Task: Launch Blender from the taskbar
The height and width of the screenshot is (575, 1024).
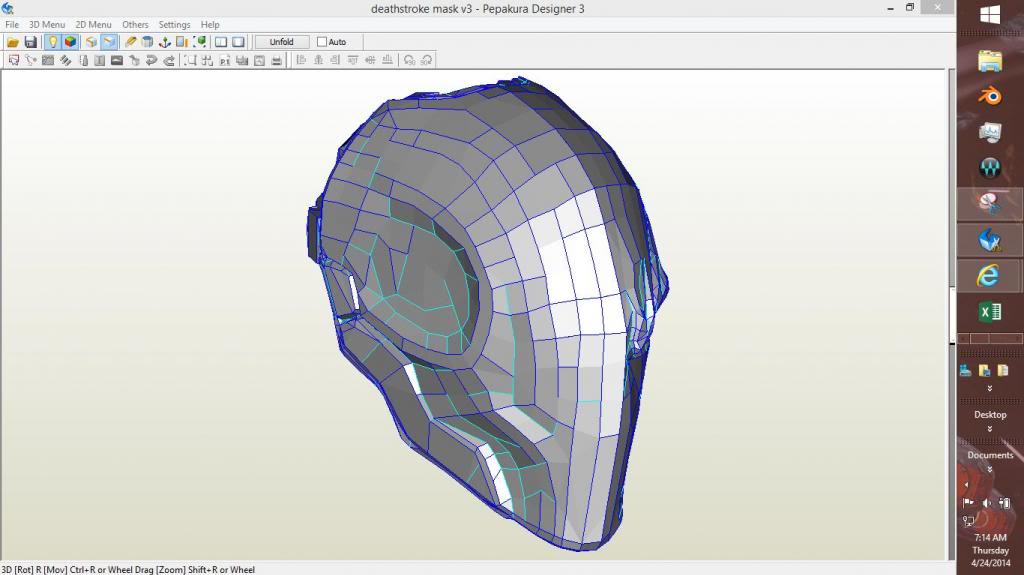Action: click(990, 96)
